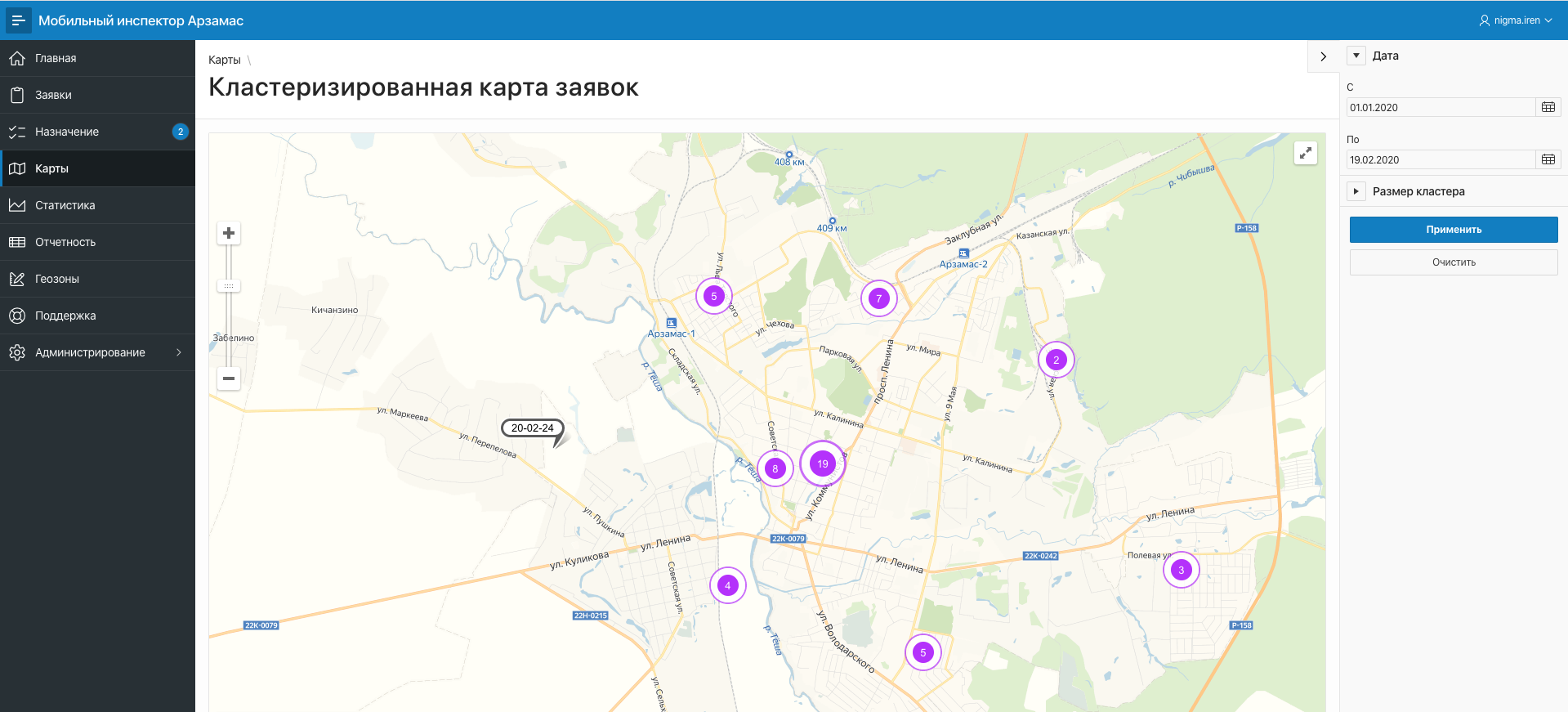Open the Поддержка page
The image size is (1568, 712).
(x=97, y=316)
